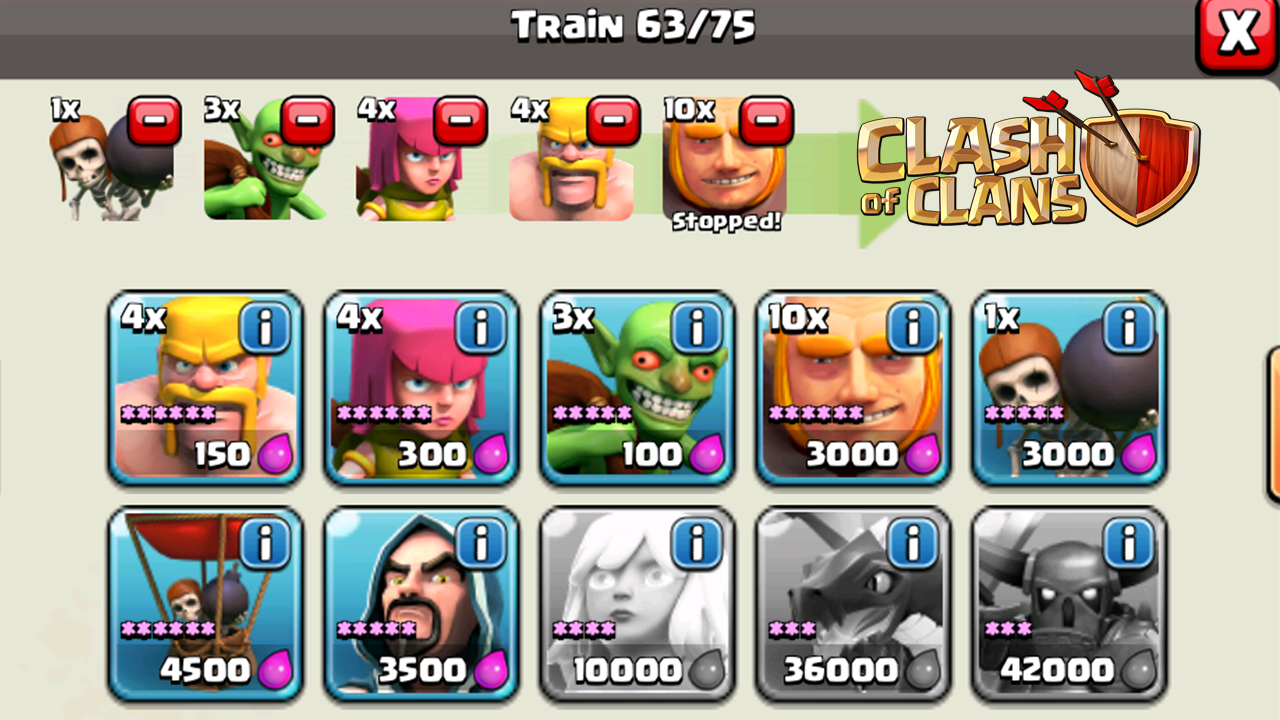
Task: Remove one queued Barbarian with minus button
Action: click(x=614, y=121)
